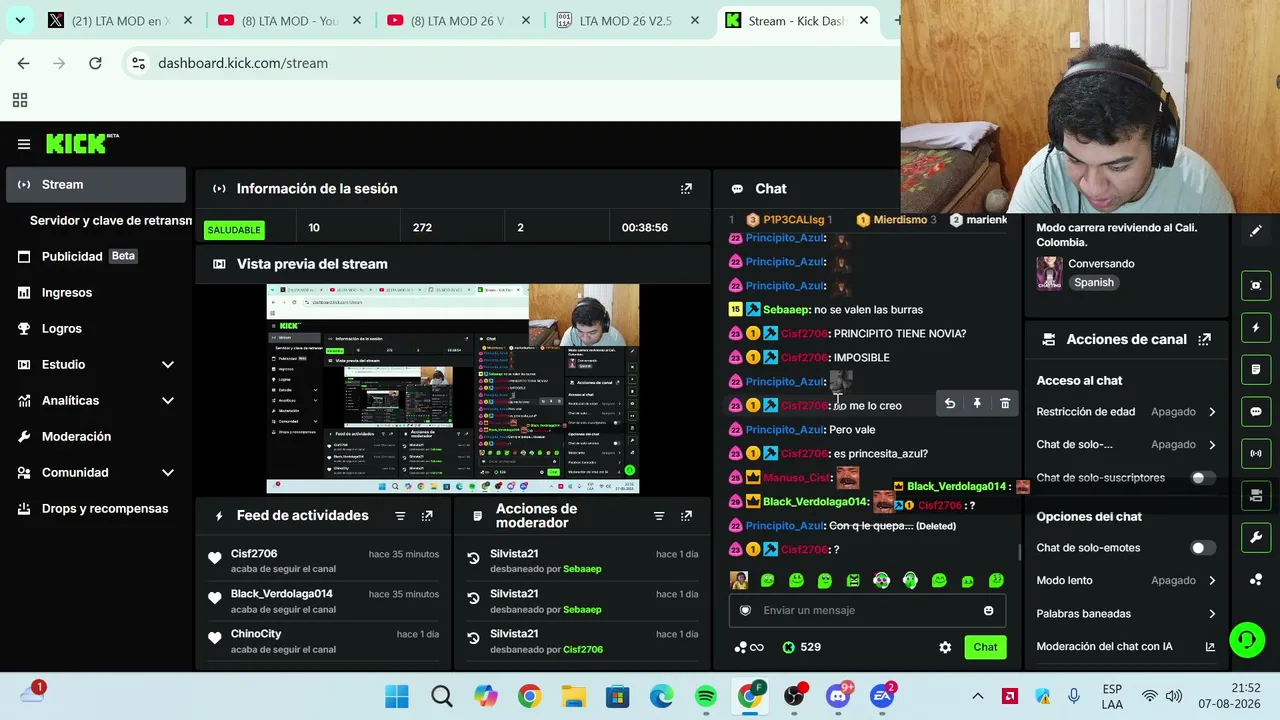Open Chat de solo-... options chevron
1280x720 pixels.
(1212, 445)
